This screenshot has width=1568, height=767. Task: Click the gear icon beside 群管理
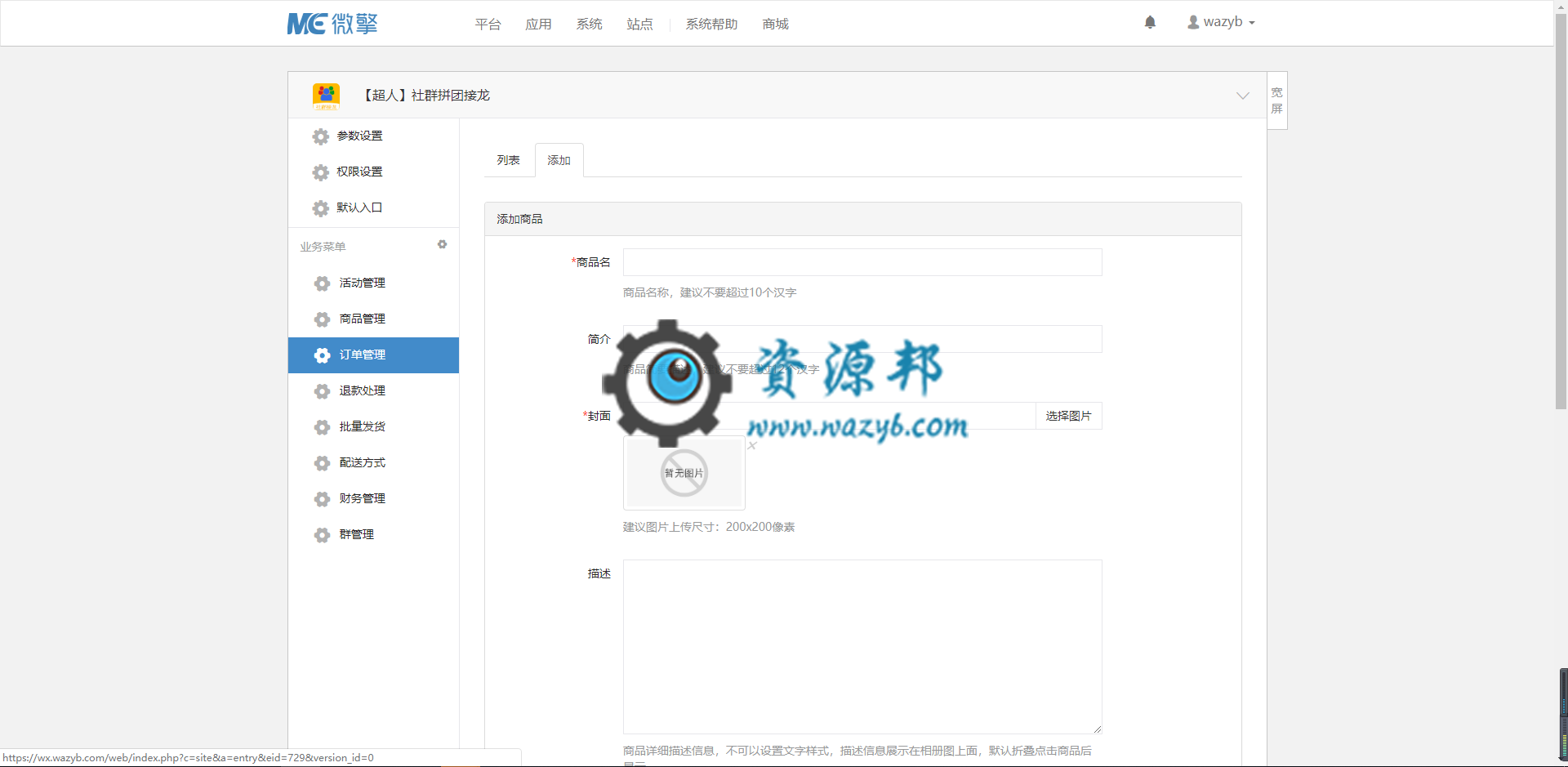coord(323,535)
